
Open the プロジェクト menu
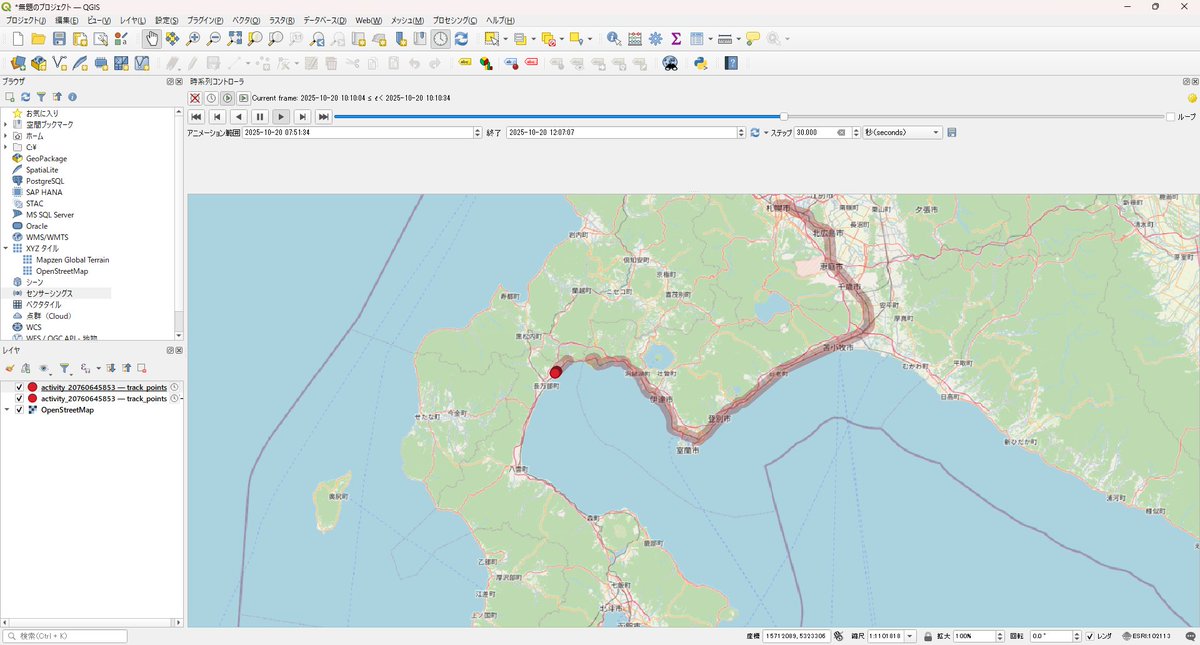tap(26, 20)
